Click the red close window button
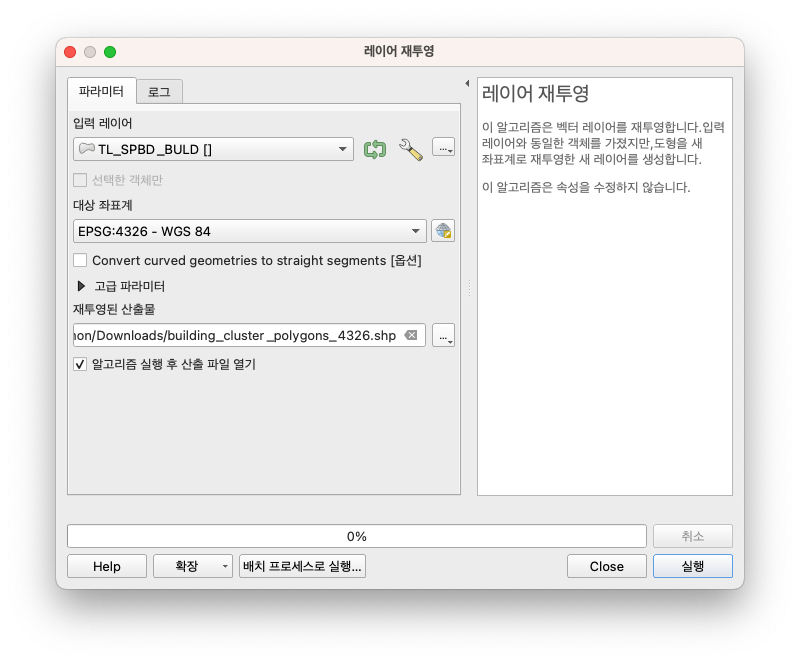 [x=70, y=52]
